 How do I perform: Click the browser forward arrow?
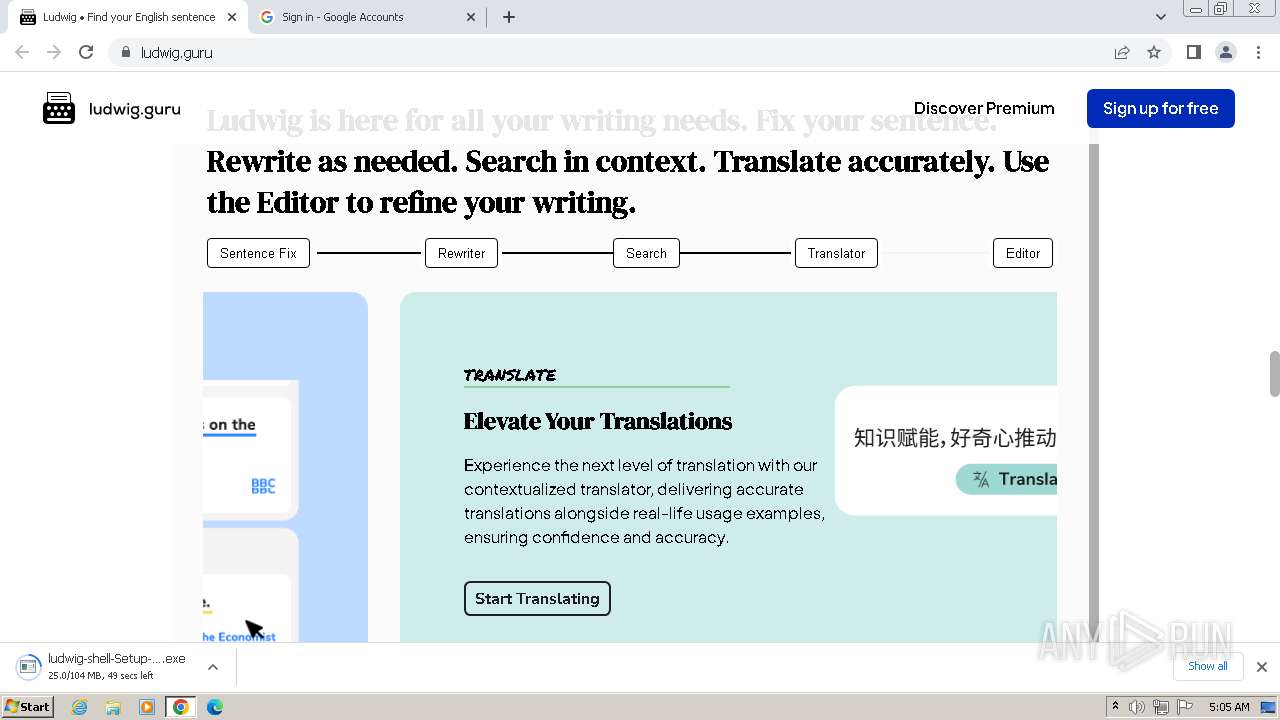pos(54,52)
